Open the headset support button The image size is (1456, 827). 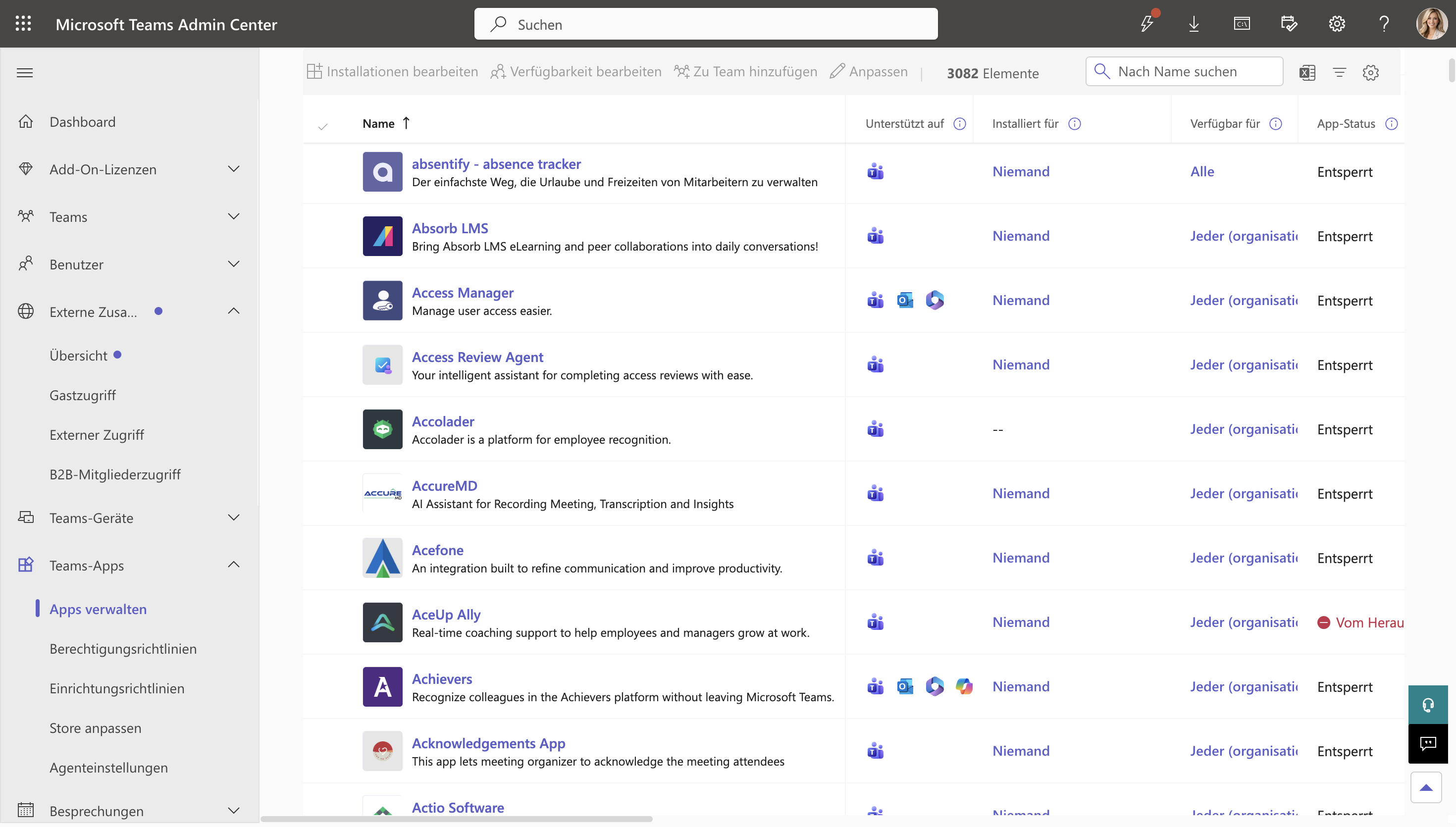[1428, 705]
